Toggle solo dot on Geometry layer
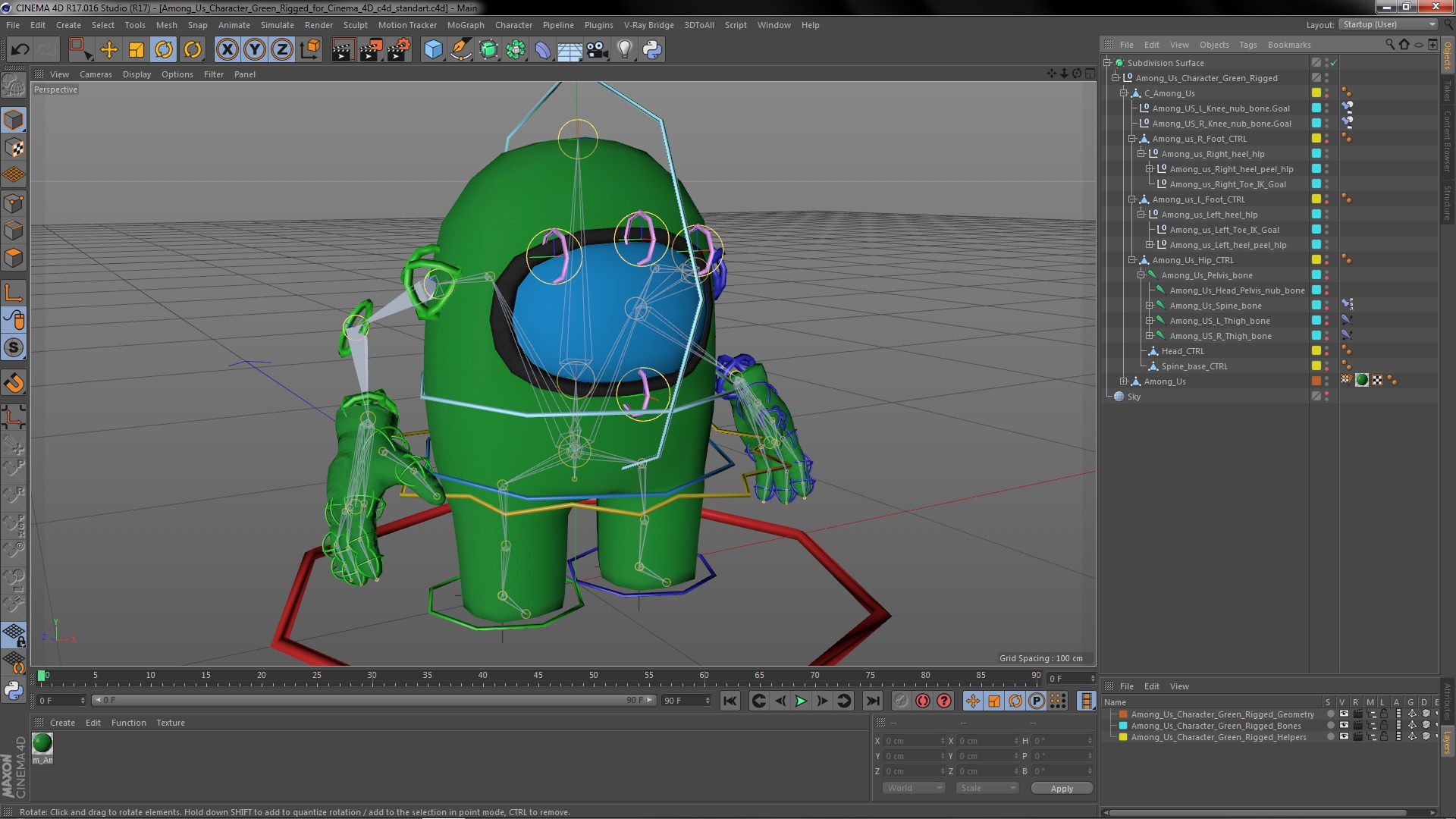1456x819 pixels. click(1330, 714)
